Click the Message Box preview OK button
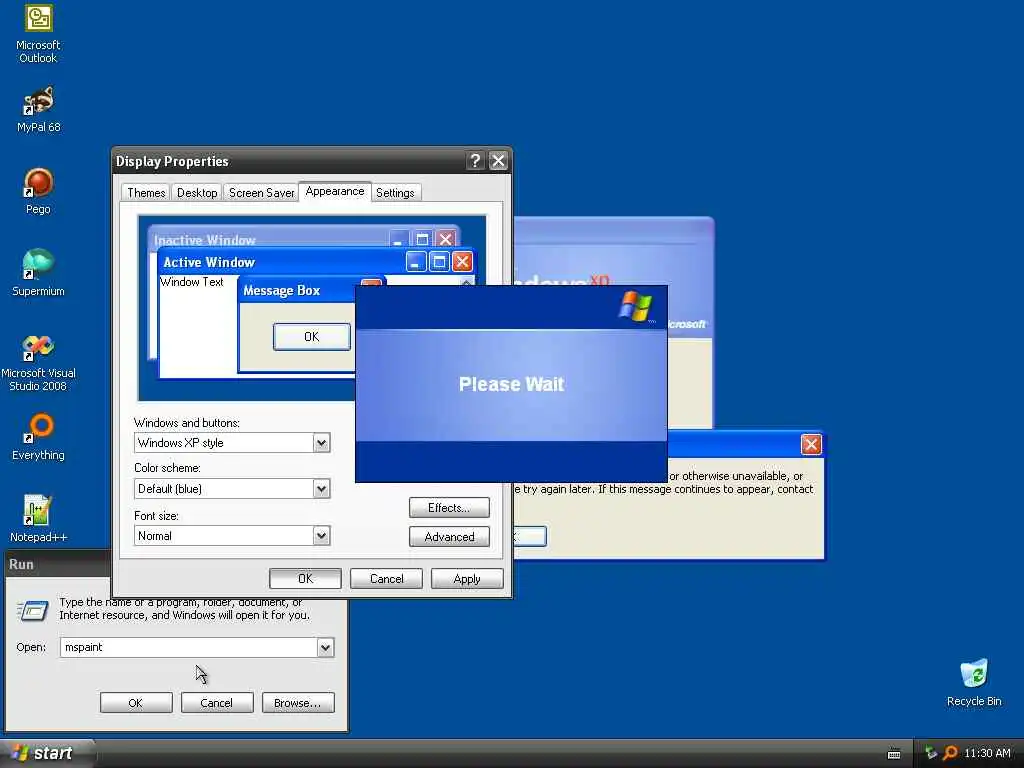 pos(312,336)
